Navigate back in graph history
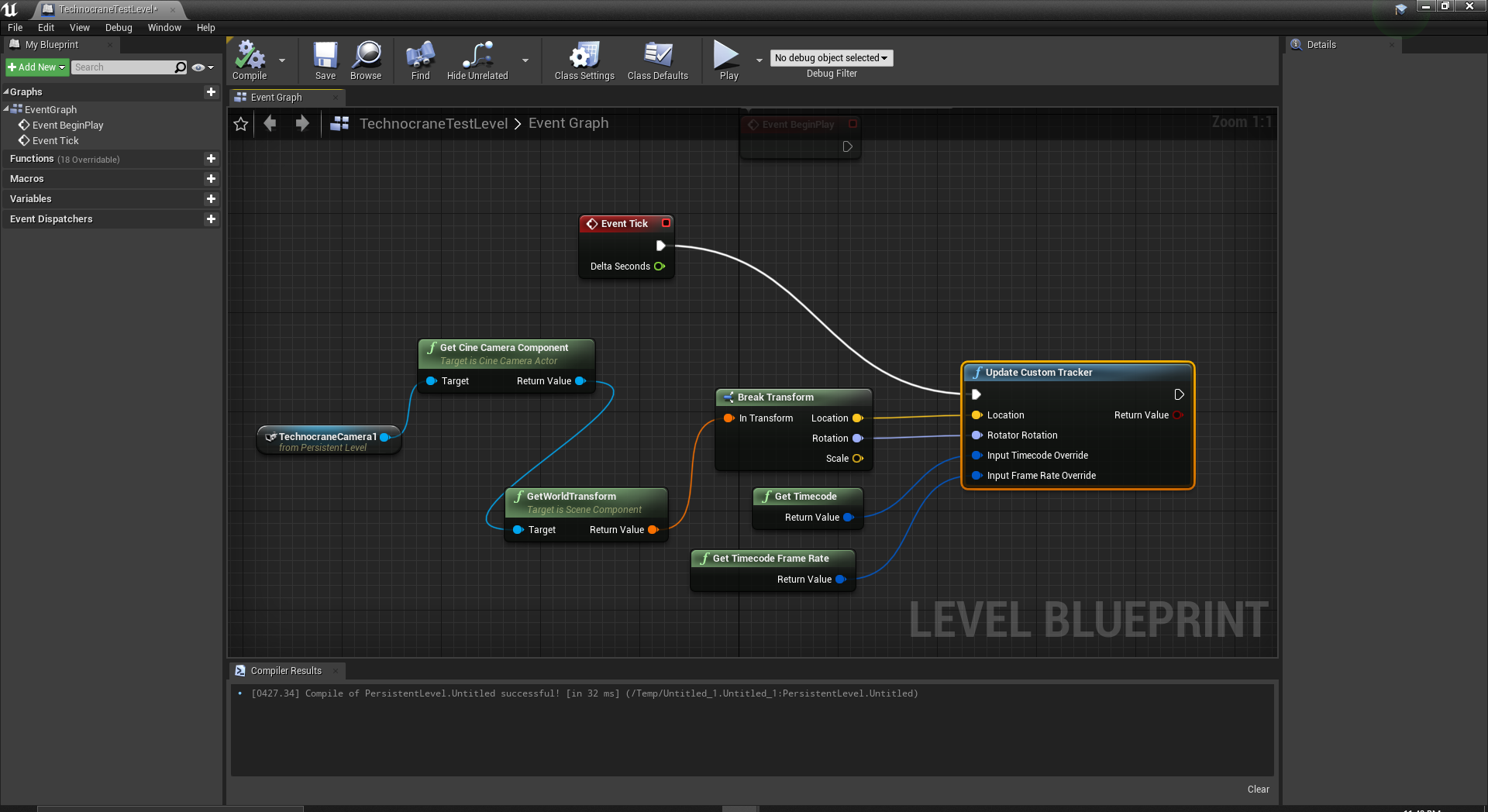1488x812 pixels. pyautogui.click(x=270, y=123)
